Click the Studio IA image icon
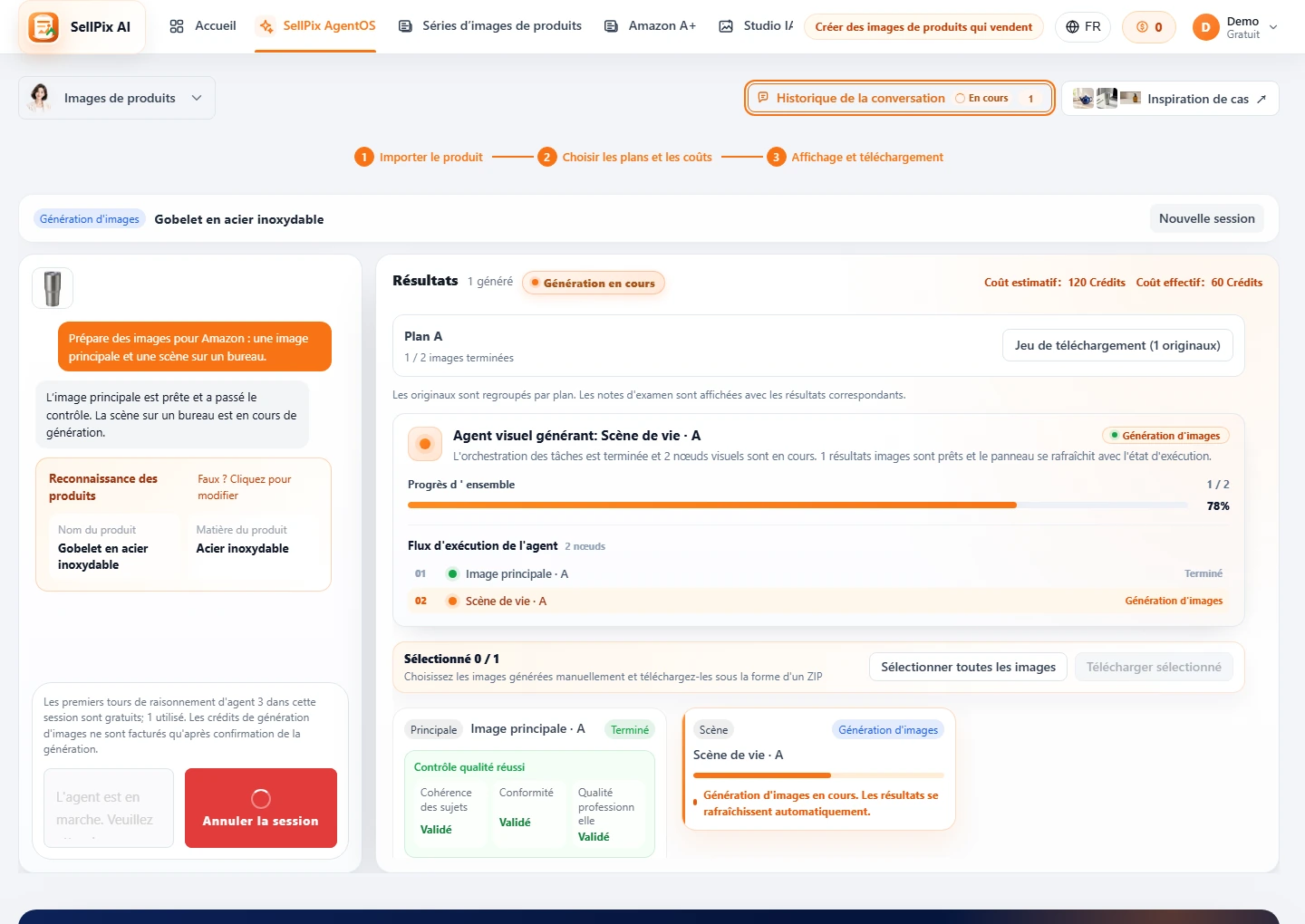This screenshot has height=924, width=1305. click(726, 26)
